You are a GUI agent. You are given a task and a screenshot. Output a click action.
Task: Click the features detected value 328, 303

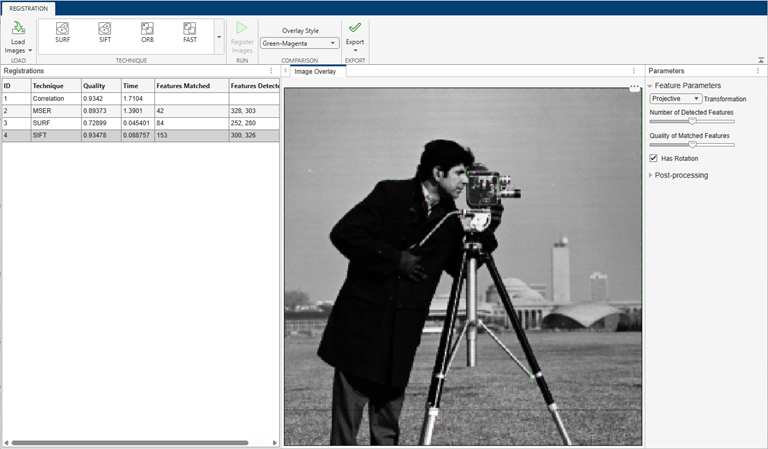click(x=243, y=111)
